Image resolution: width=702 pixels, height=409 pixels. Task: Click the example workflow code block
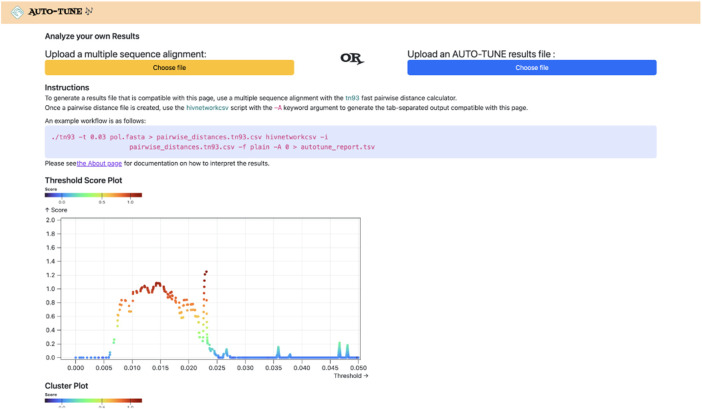pyautogui.click(x=350, y=141)
